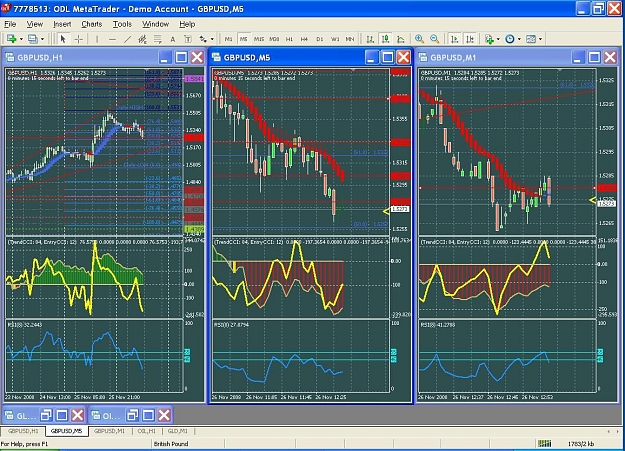Image resolution: width=625 pixels, height=451 pixels.
Task: Click the Periods clock icon
Action: (510, 39)
